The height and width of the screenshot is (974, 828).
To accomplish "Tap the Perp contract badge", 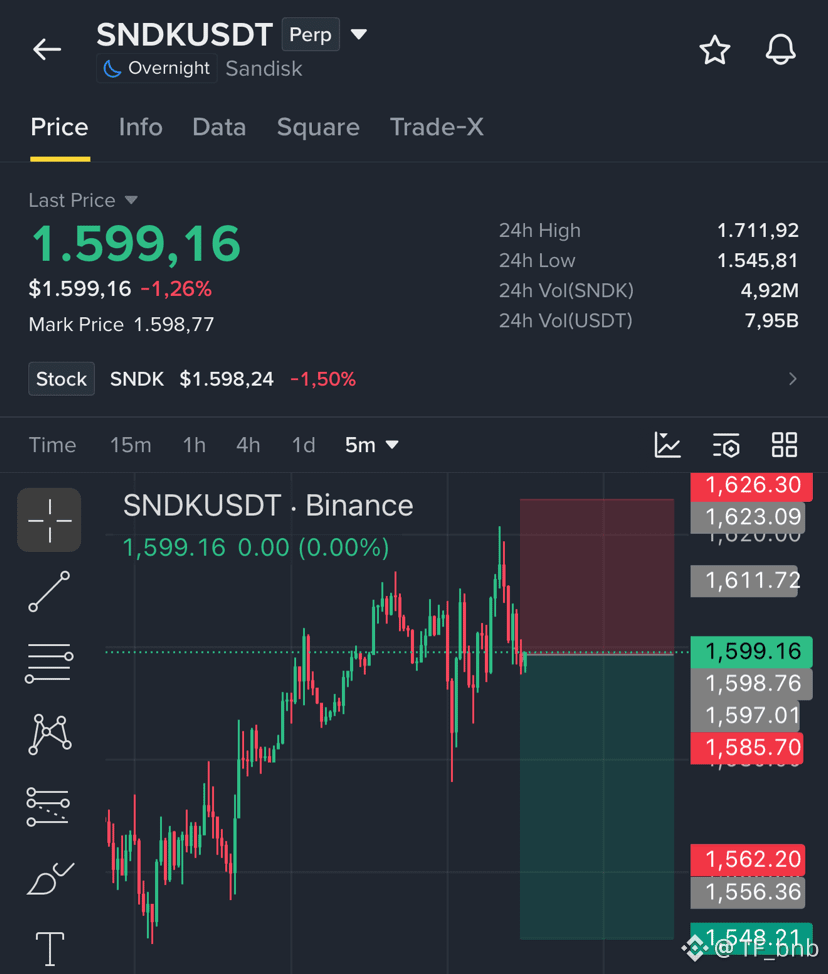I will tap(311, 34).
